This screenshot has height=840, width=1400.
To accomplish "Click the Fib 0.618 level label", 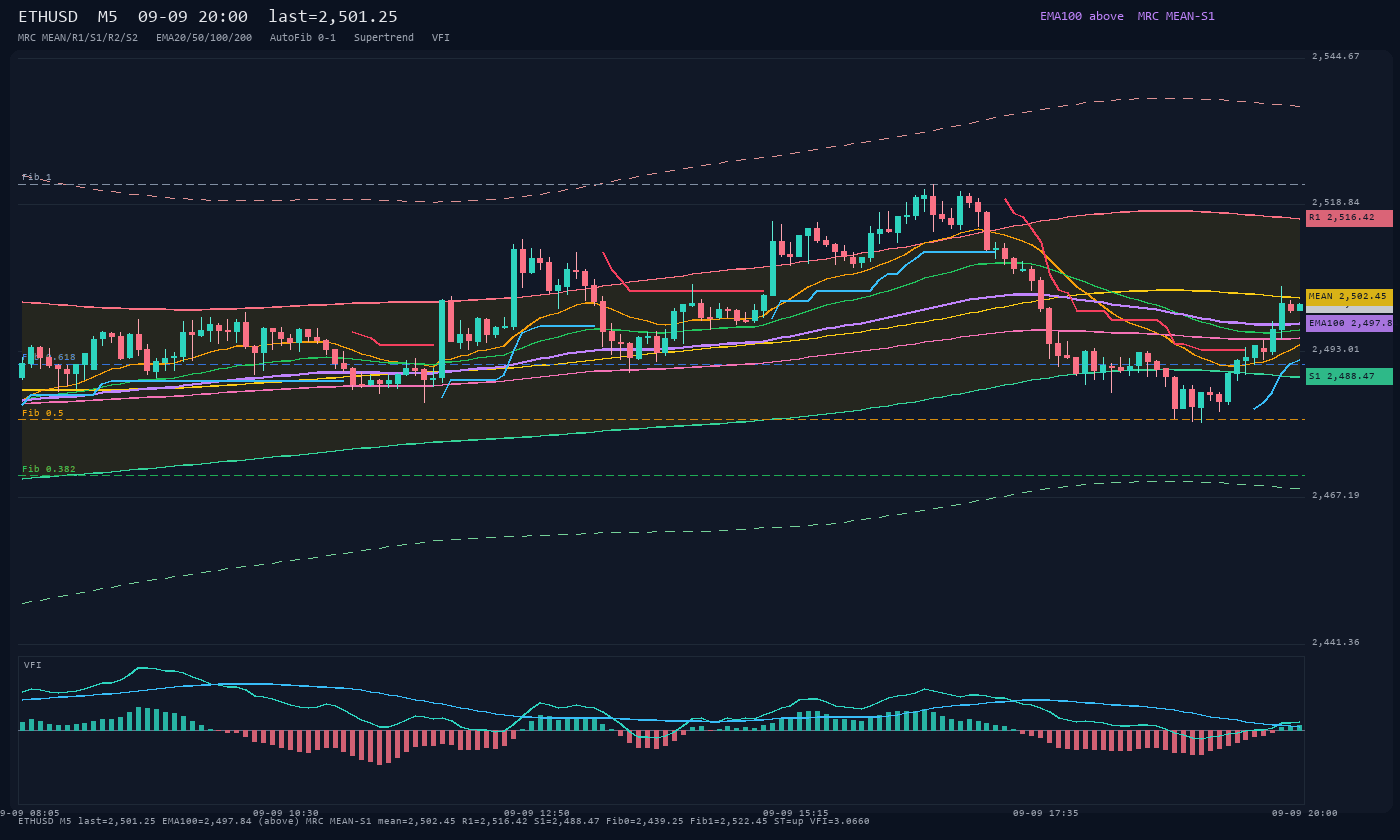I will click(x=49, y=357).
